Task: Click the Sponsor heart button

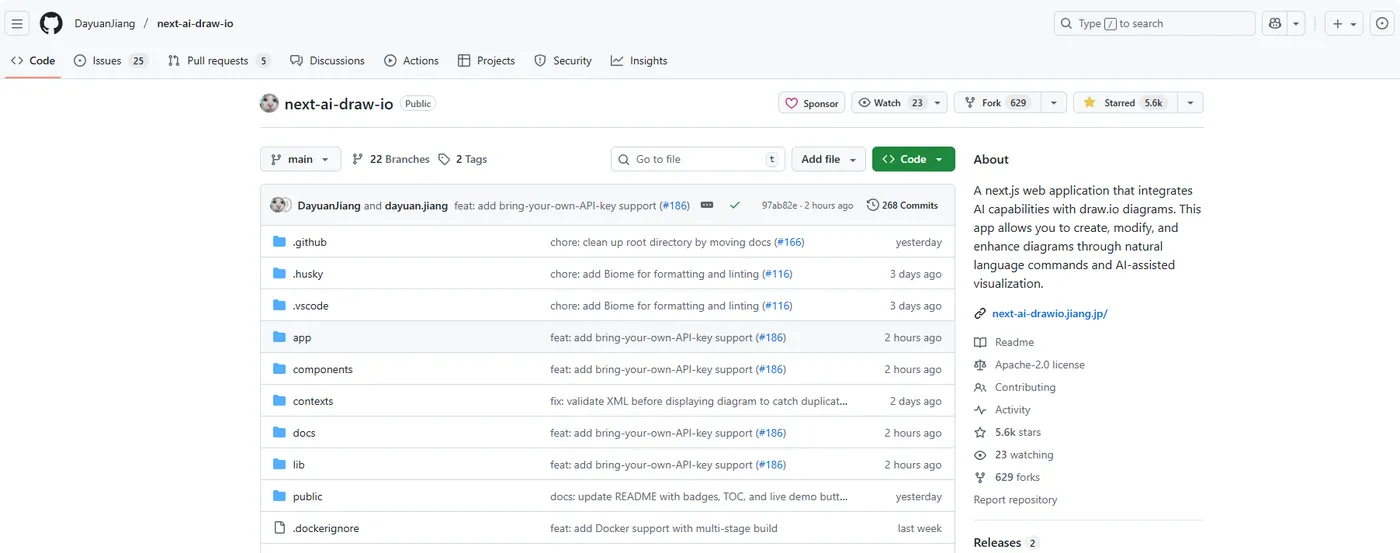Action: (x=812, y=103)
